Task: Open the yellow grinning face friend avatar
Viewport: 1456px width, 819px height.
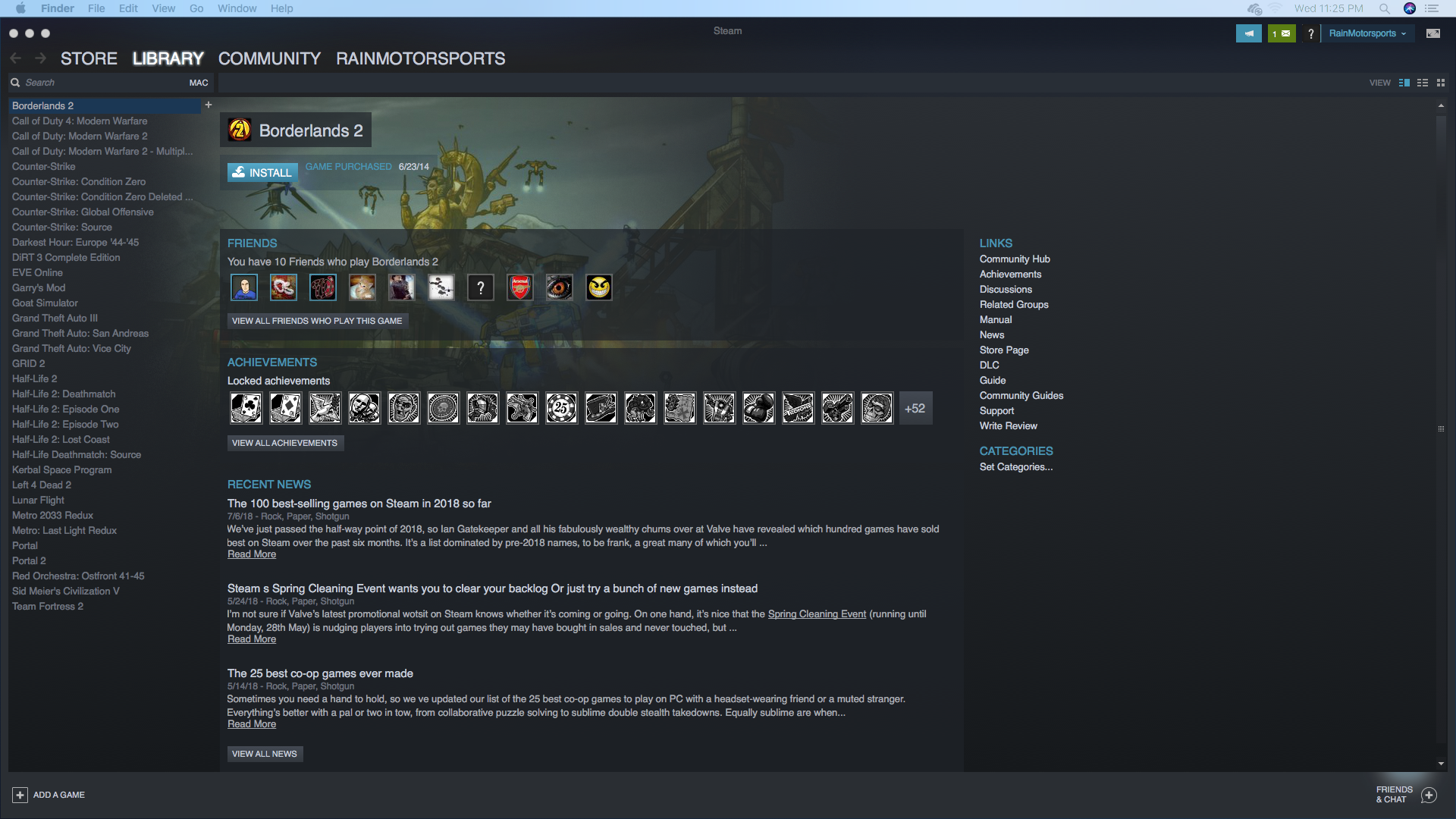Action: 599,287
